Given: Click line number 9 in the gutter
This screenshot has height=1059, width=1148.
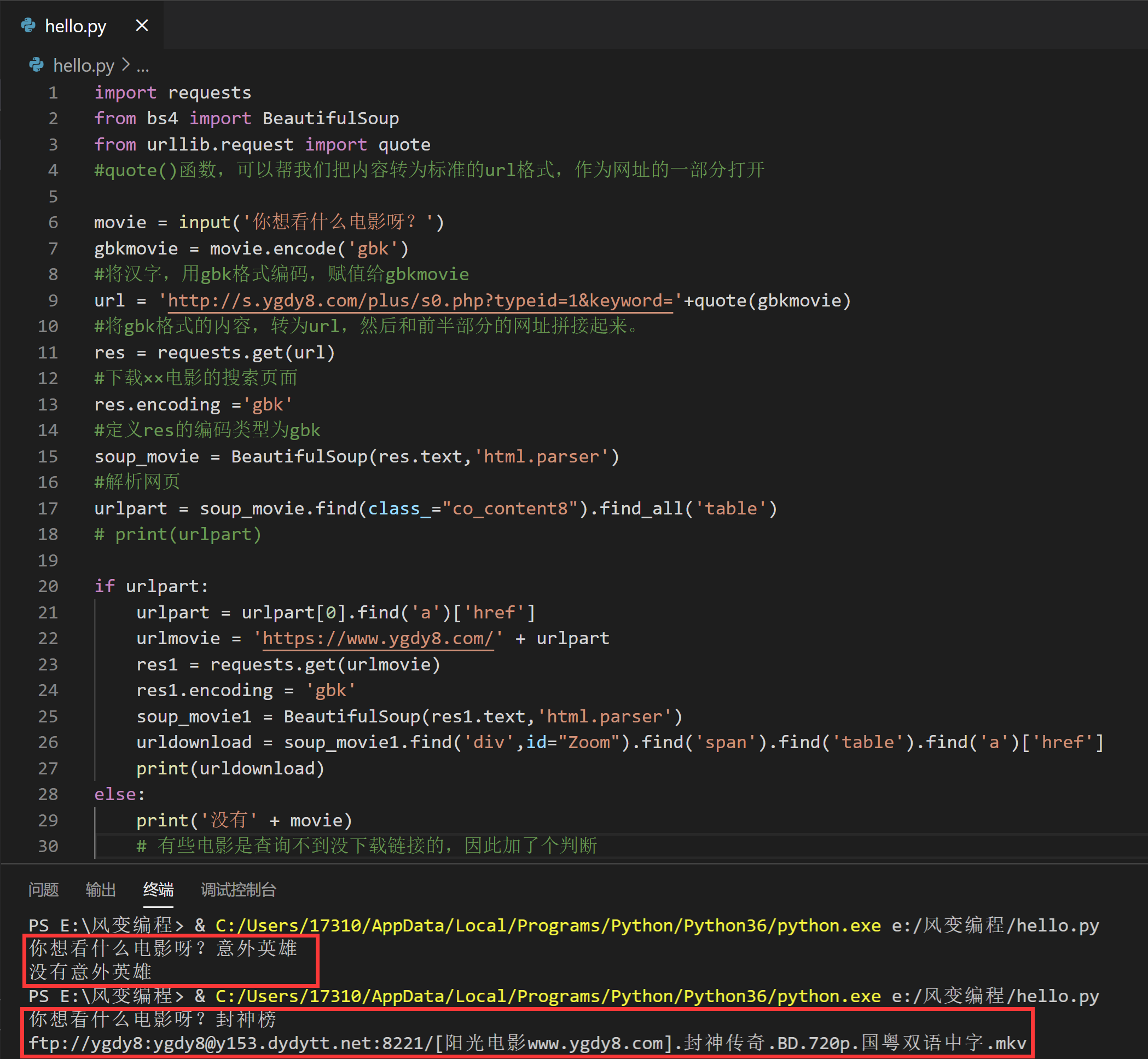Looking at the screenshot, I should click(x=53, y=300).
